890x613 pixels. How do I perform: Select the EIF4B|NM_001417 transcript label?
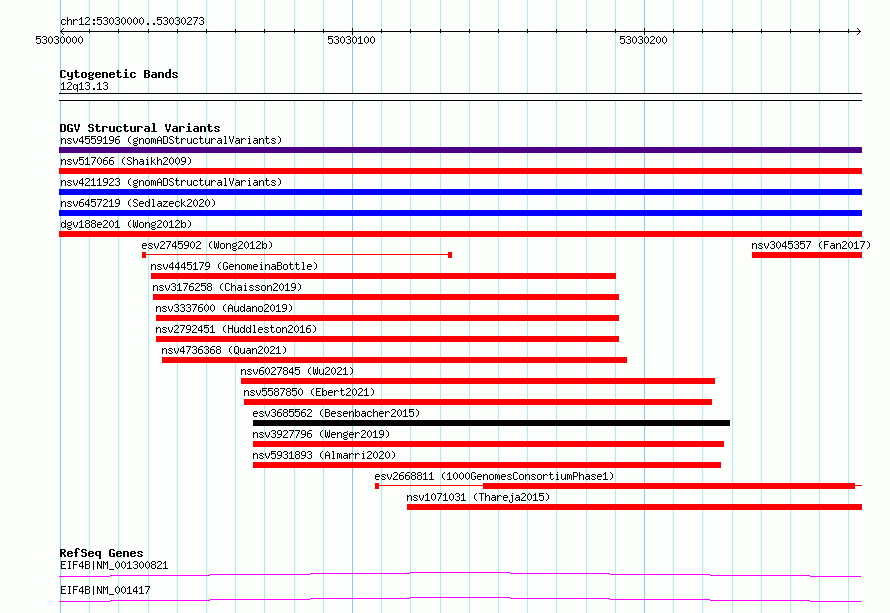(x=105, y=590)
